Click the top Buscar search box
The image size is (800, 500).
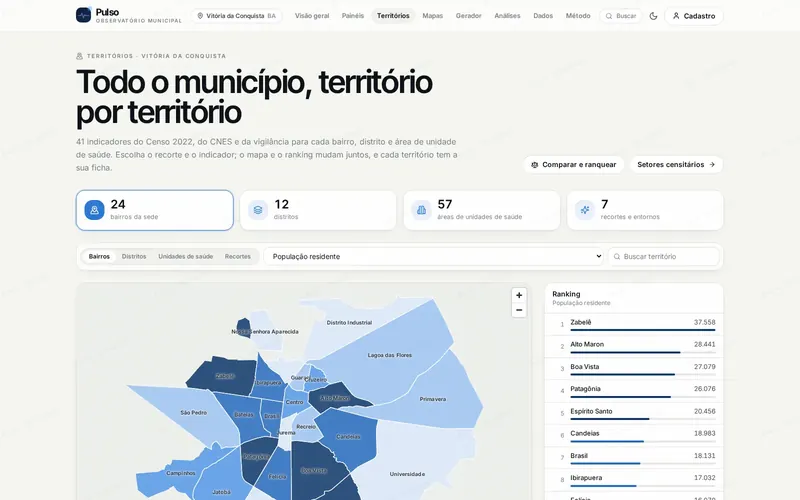pos(621,16)
